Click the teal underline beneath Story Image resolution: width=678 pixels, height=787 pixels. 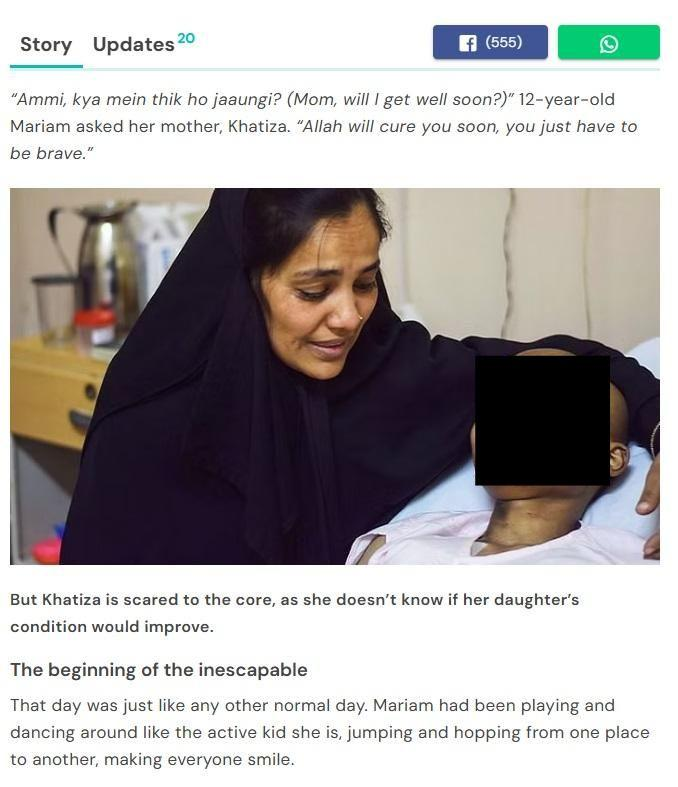click(46, 66)
